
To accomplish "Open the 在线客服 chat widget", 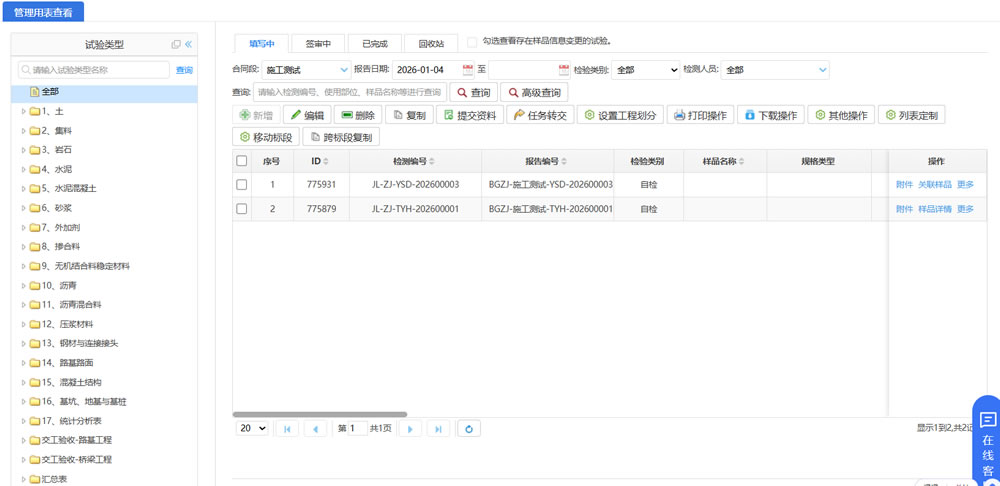I will click(x=987, y=442).
